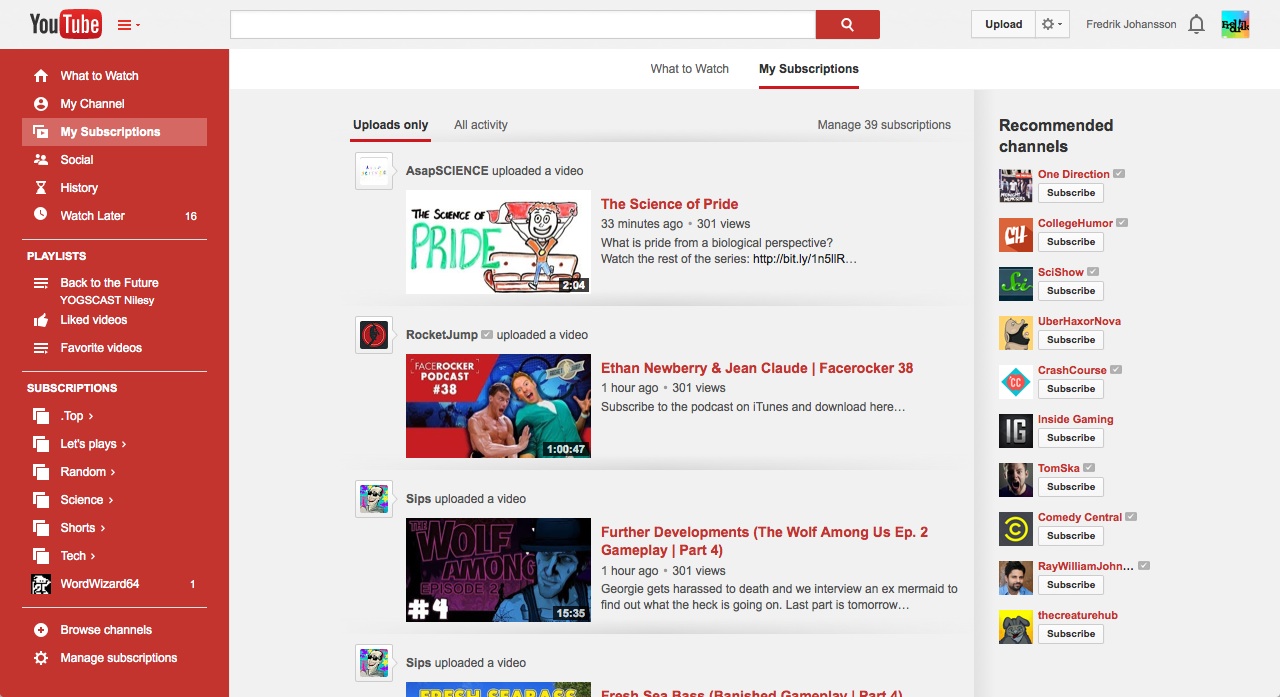Click the Back to the Future playlist icon
This screenshot has width=1280, height=697.
[x=41, y=284]
